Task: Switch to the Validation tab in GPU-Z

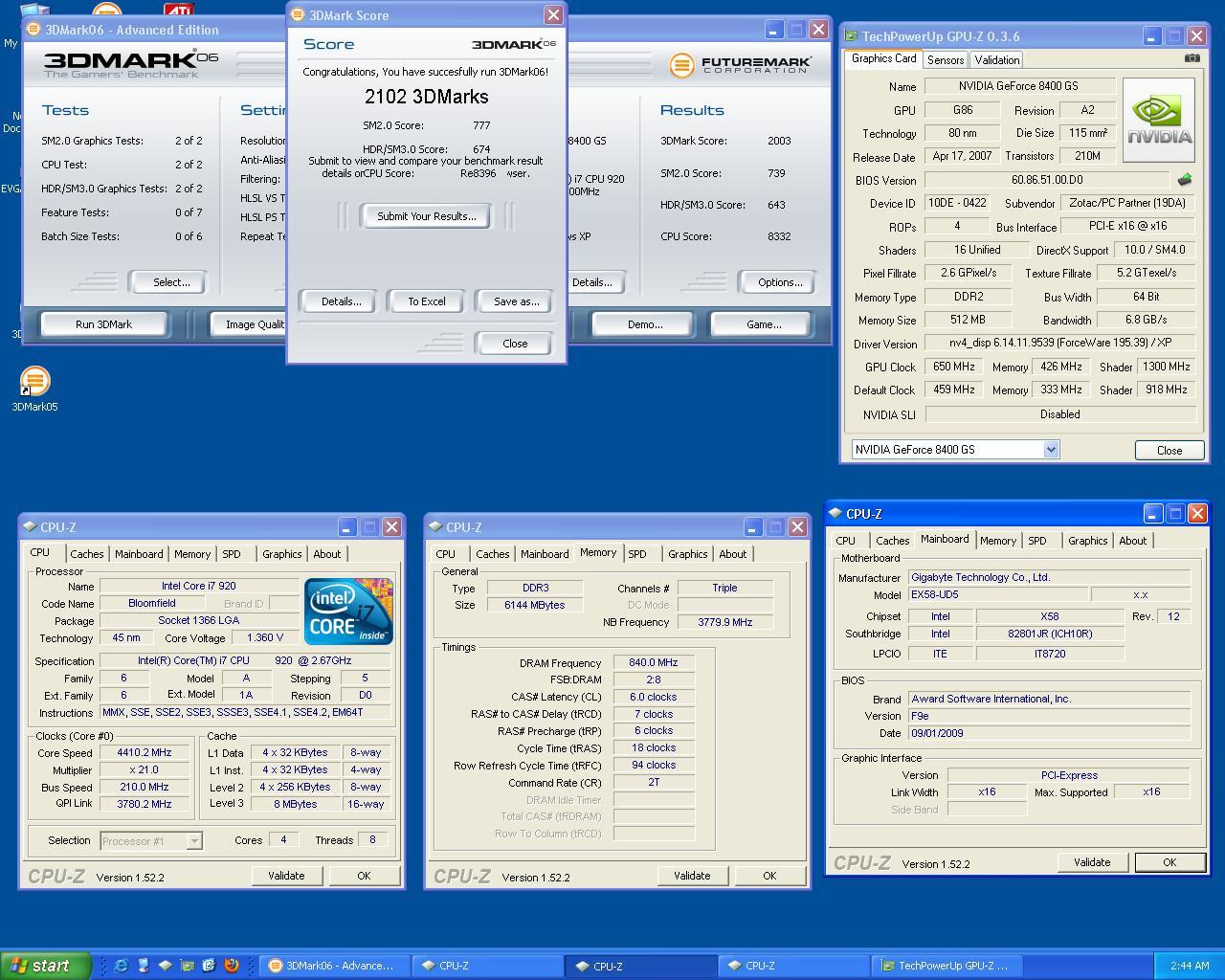Action: click(x=996, y=59)
